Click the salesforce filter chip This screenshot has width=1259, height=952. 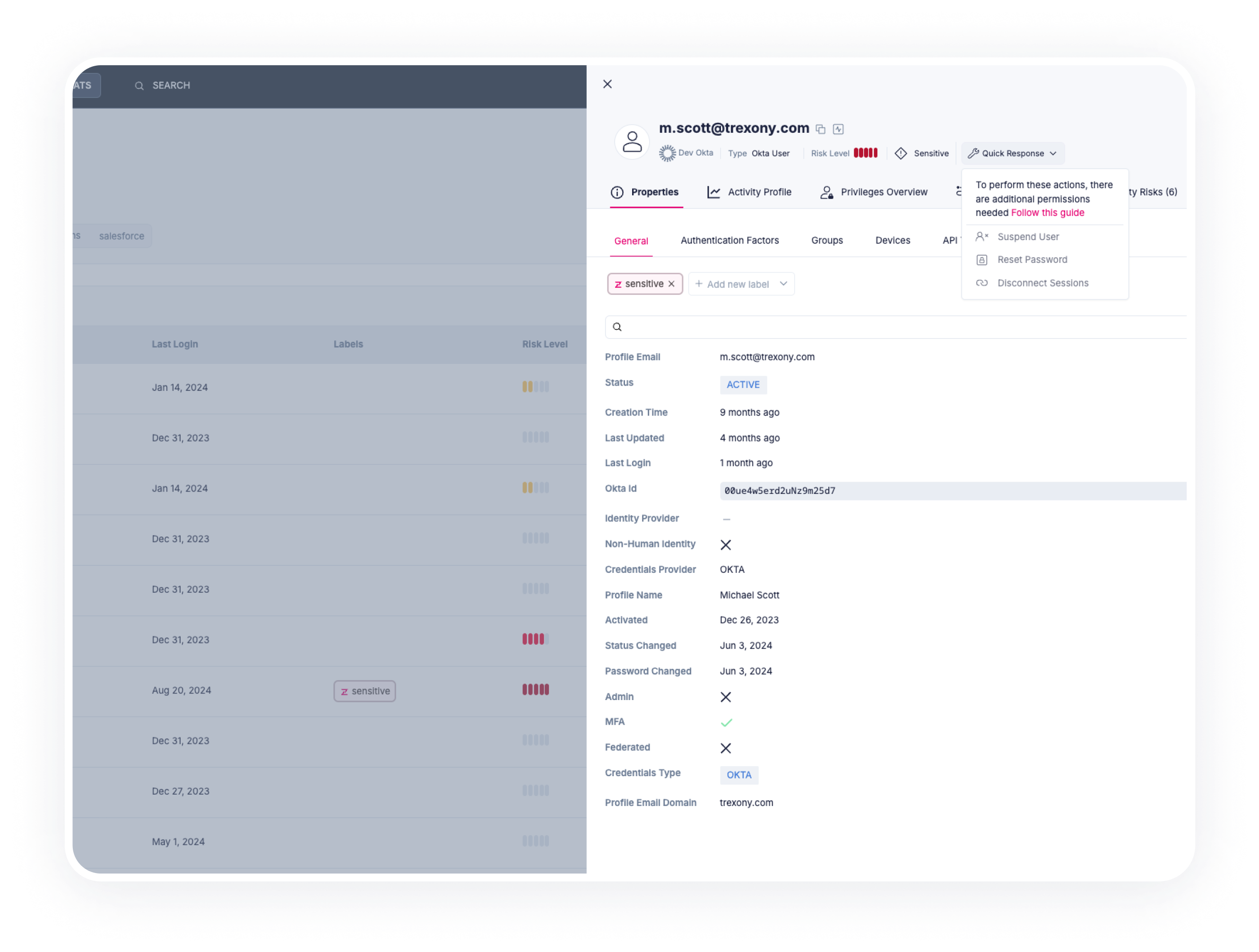121,236
